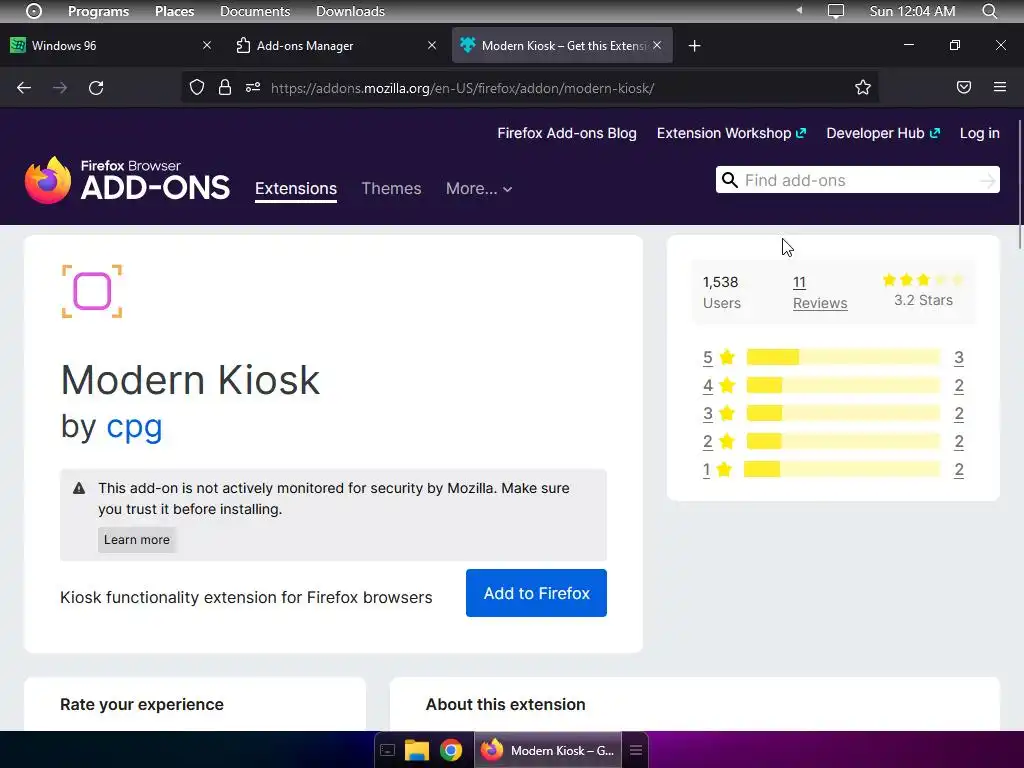The height and width of the screenshot is (768, 1024).
Task: Open the Programs menu in top panel
Action: pos(99,11)
